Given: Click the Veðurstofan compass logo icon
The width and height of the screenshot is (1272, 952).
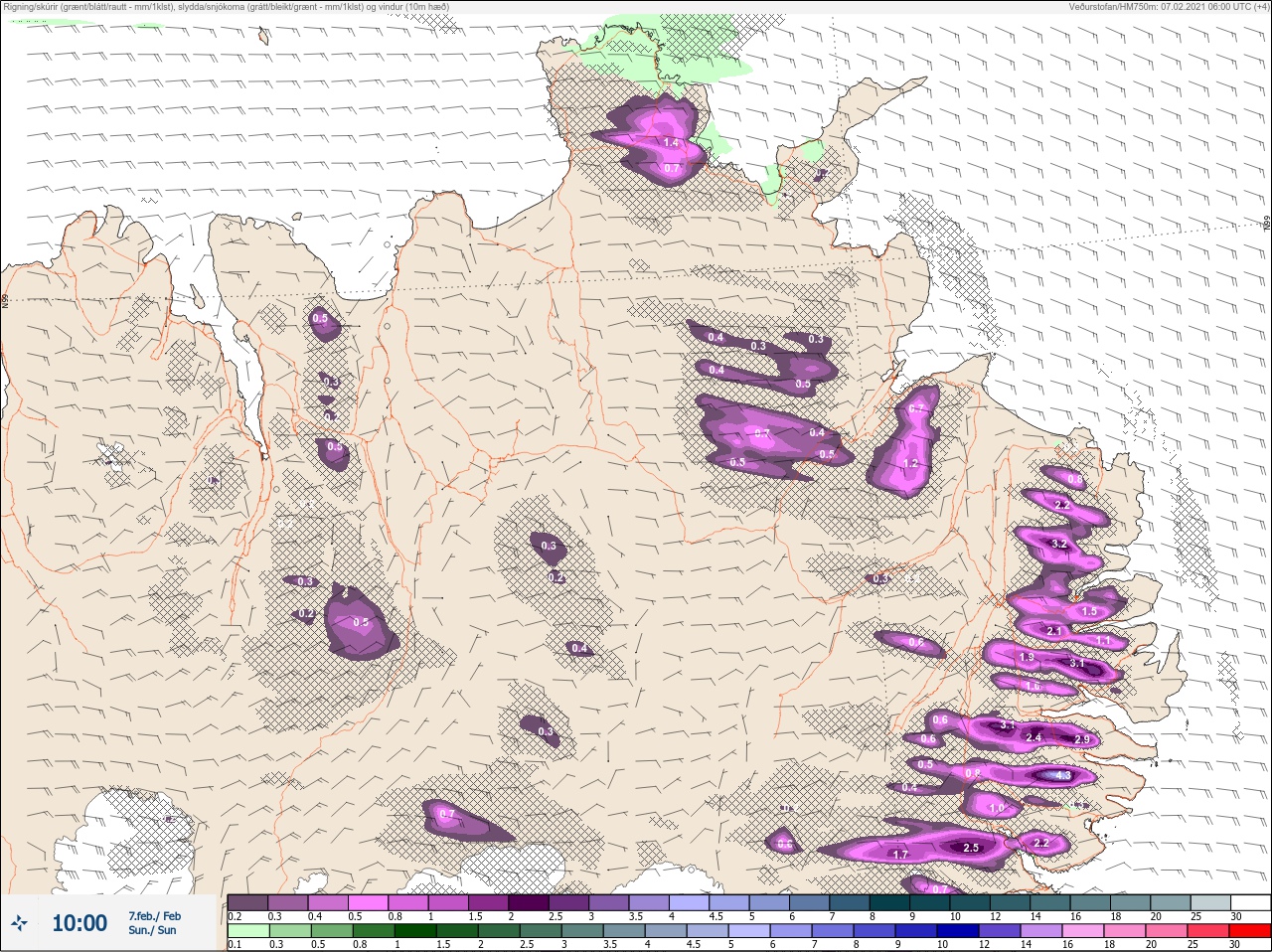Looking at the screenshot, I should (19, 923).
